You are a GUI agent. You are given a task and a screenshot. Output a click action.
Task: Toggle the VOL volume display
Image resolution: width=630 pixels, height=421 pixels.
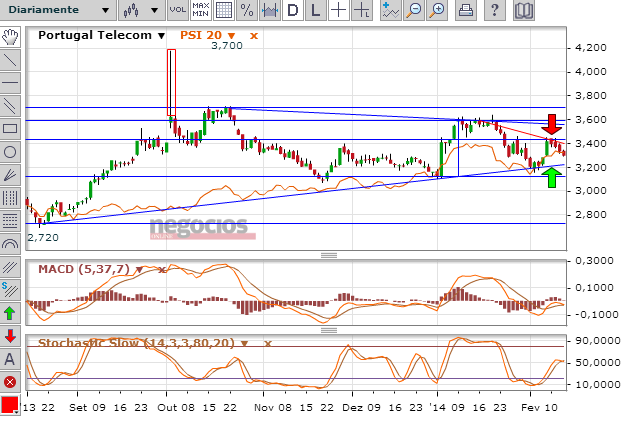pyautogui.click(x=178, y=10)
